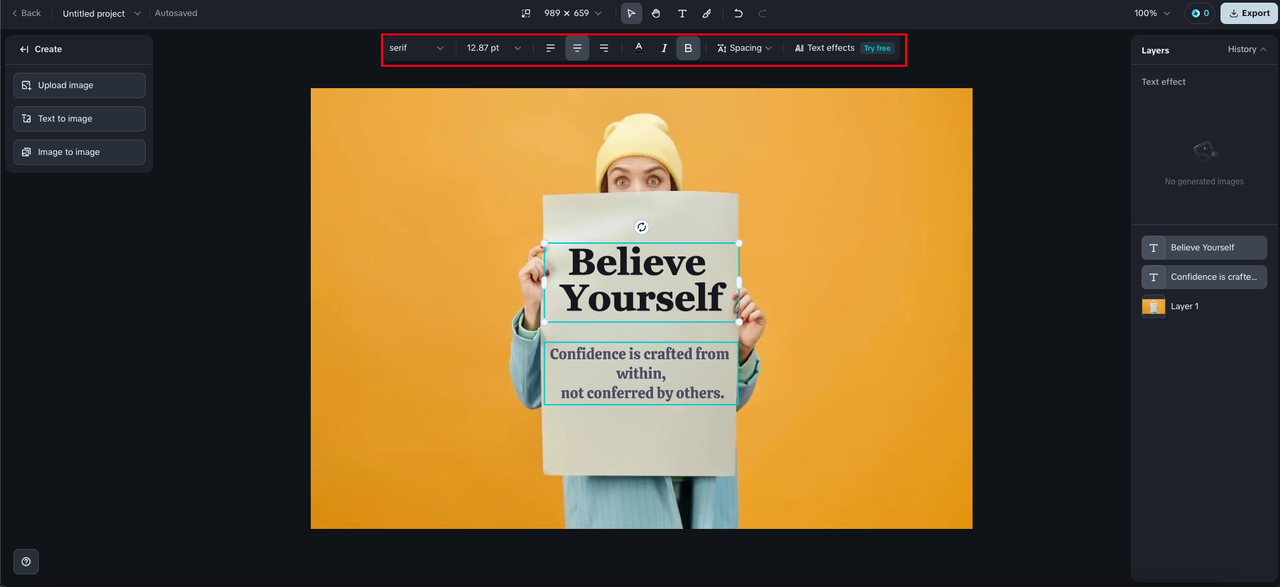Open the 12.87 pt font size dropdown
The height and width of the screenshot is (587, 1280).
coord(494,48)
